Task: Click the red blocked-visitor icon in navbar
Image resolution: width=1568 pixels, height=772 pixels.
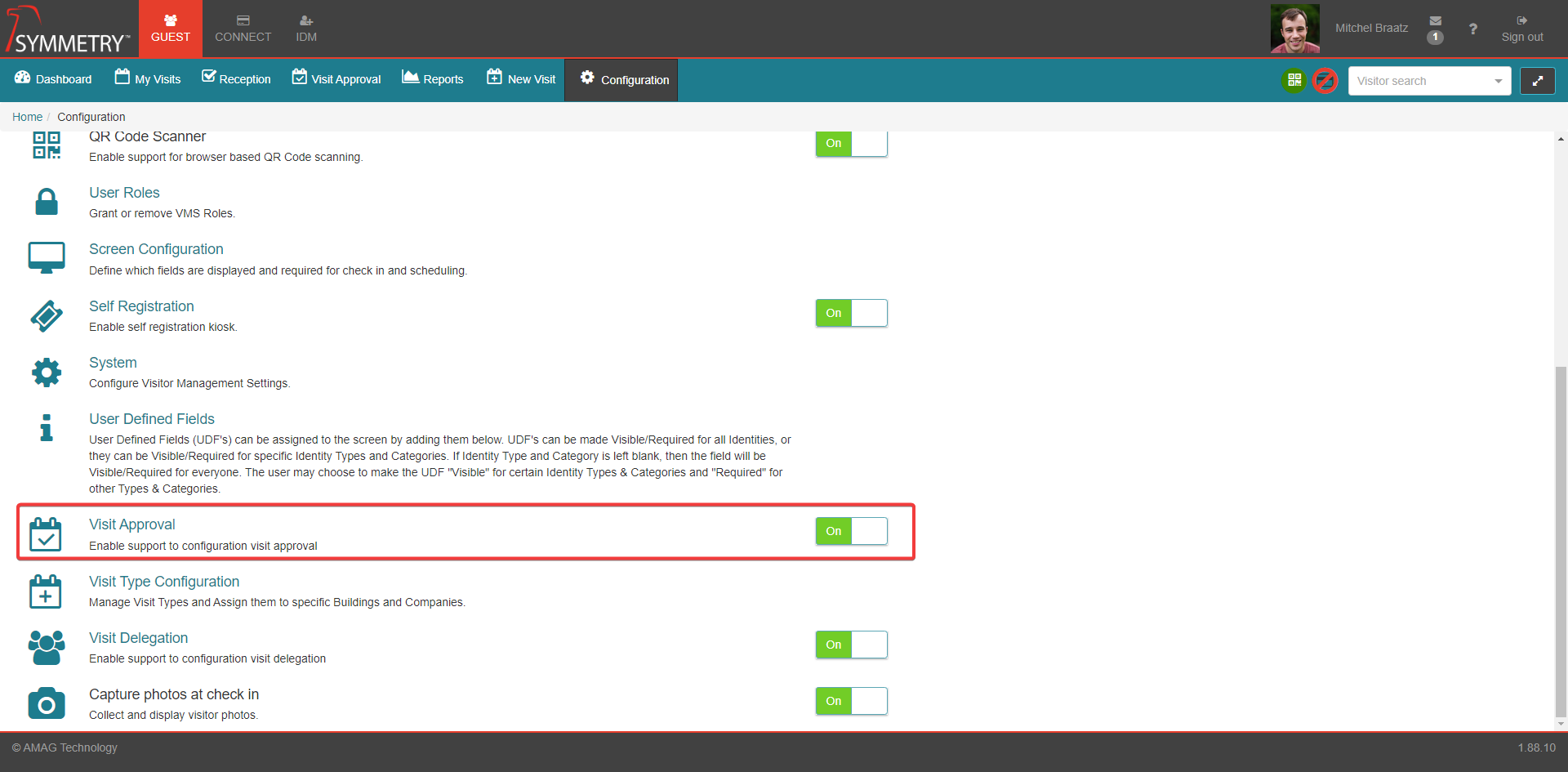Action: pyautogui.click(x=1325, y=80)
